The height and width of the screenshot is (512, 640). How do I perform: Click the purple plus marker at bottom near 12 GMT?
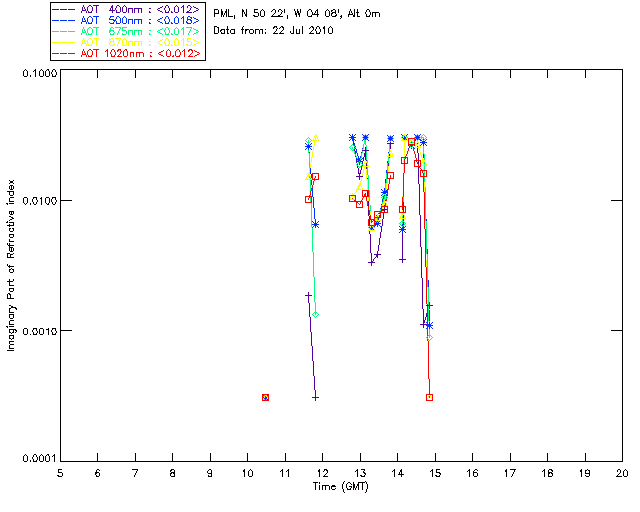click(315, 397)
